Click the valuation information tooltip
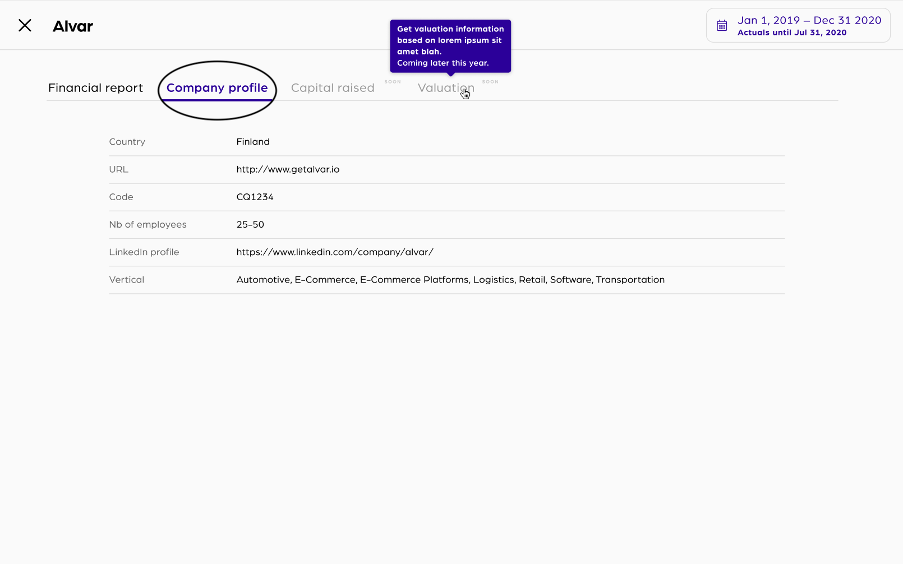The width and height of the screenshot is (904, 564). pos(450,46)
